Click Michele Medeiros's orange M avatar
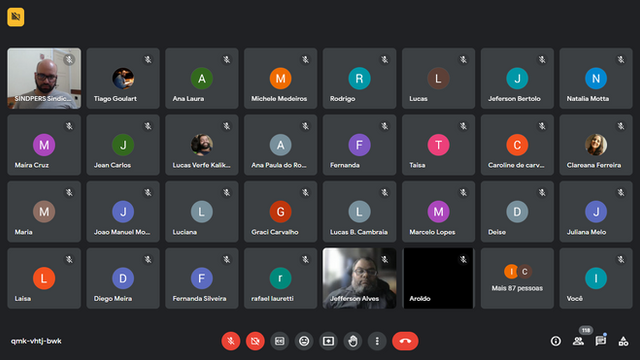 click(x=280, y=78)
